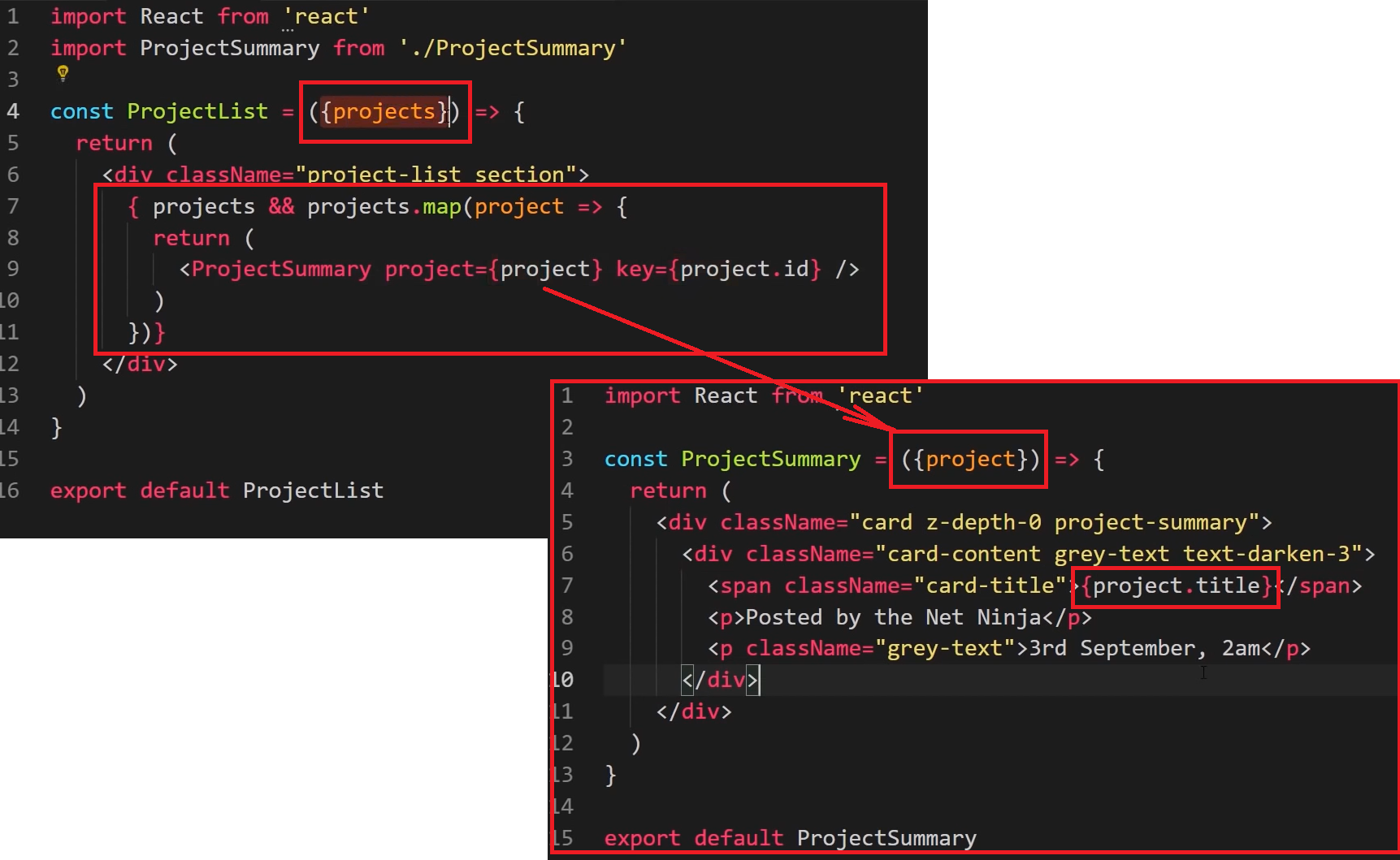1400x860 pixels.
Task: Click line number 7 in ProjectSummary editor
Action: pos(567,586)
